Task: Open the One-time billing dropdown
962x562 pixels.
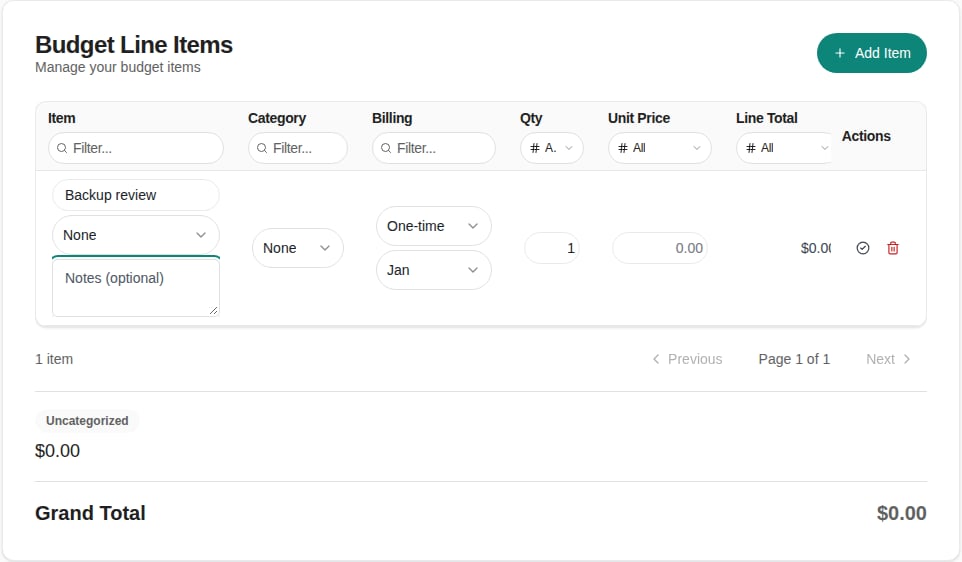Action: click(433, 226)
